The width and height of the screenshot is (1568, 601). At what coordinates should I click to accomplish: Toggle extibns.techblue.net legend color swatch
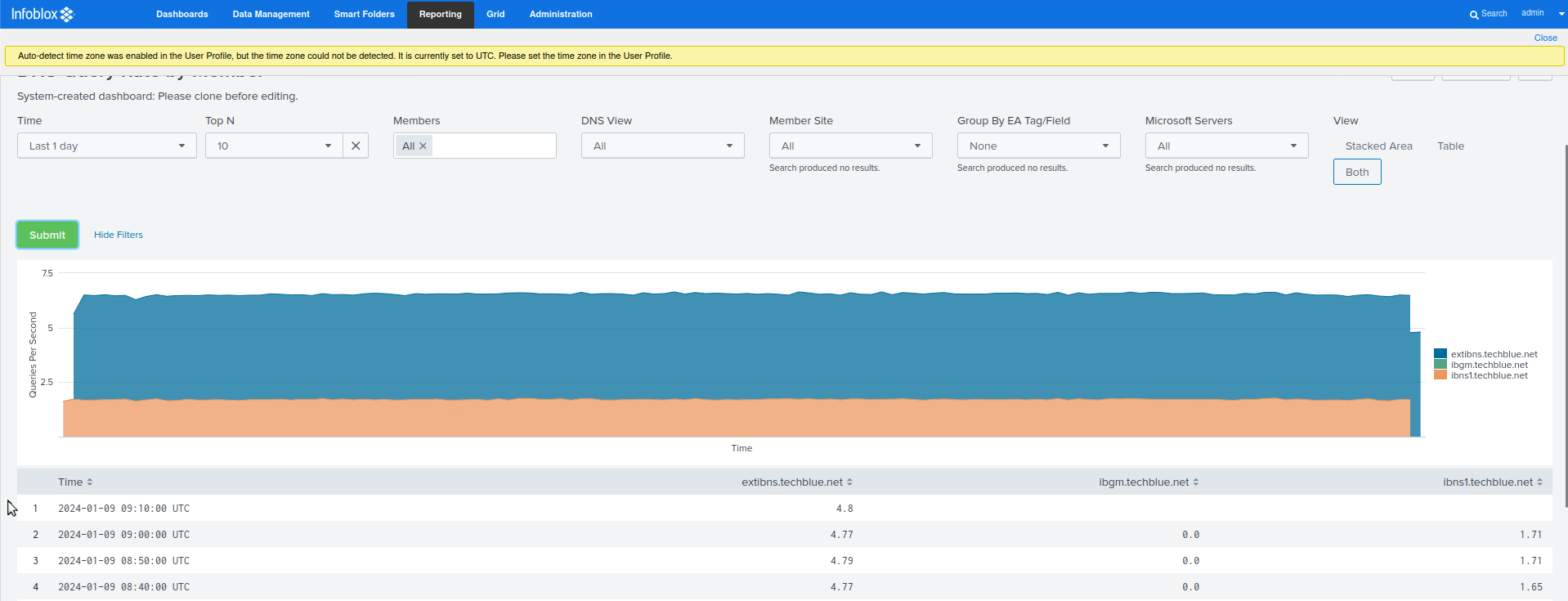coord(1440,354)
